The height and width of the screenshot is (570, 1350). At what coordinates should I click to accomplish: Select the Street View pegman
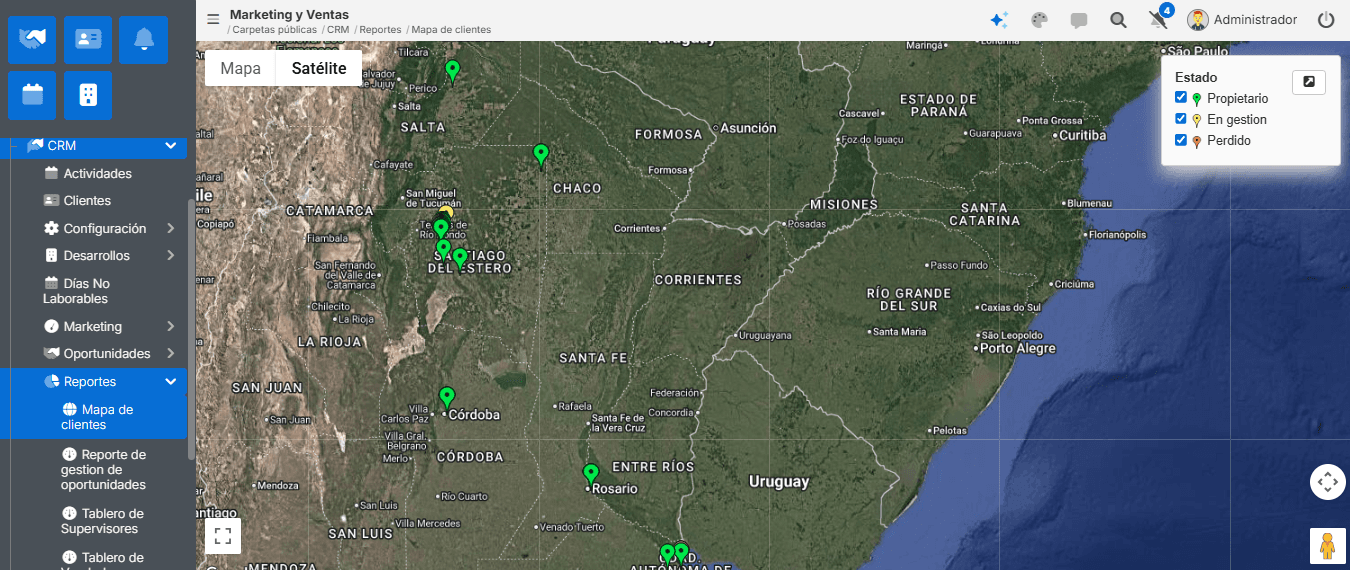click(x=1328, y=547)
